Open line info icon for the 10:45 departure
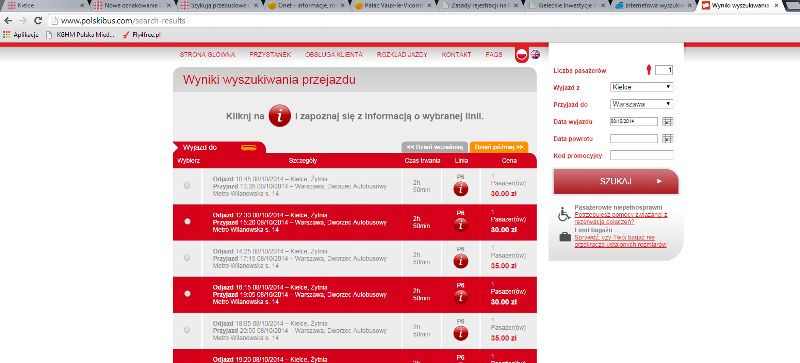This screenshot has width=800, height=363. point(461,189)
